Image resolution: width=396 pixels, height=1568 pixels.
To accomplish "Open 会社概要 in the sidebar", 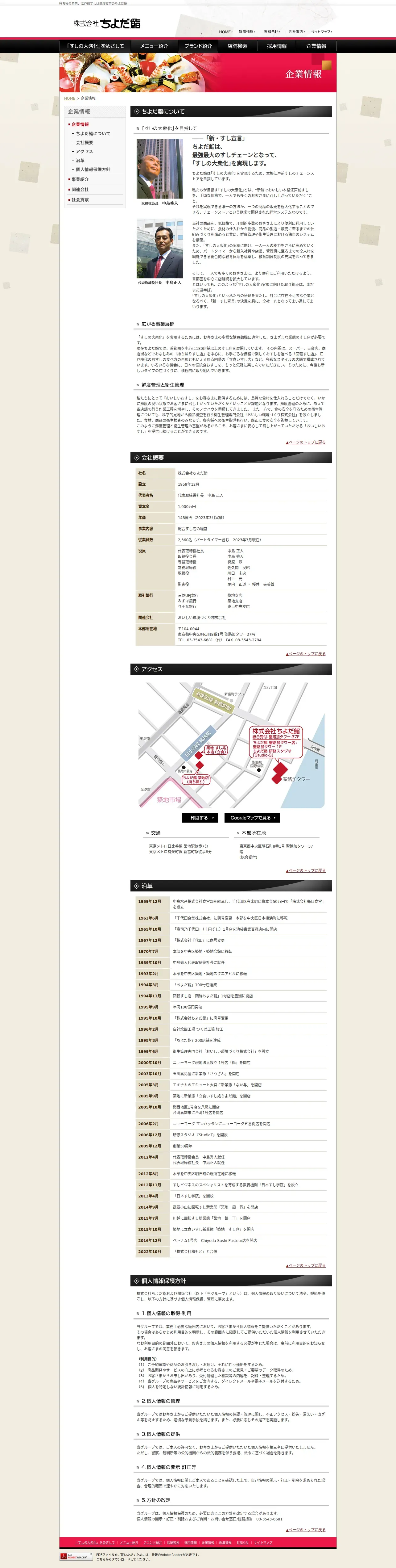I will point(84,142).
